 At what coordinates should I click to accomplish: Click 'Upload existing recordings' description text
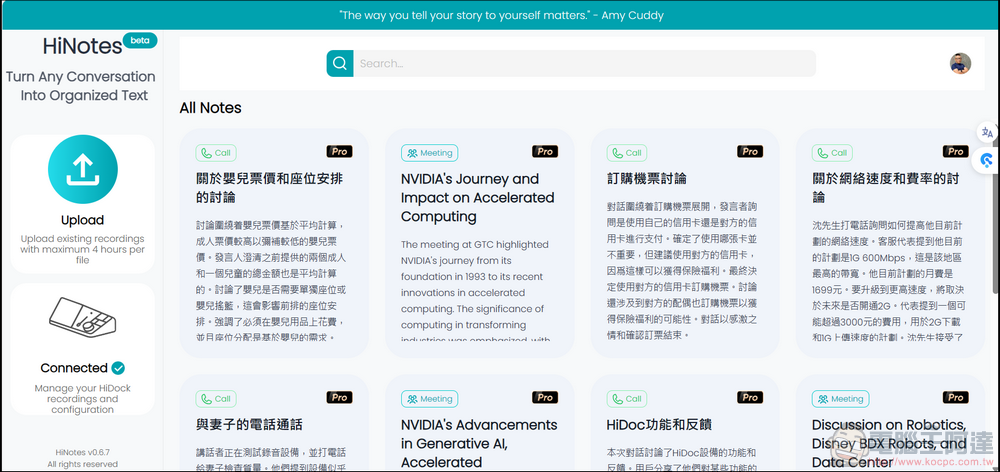click(x=82, y=249)
